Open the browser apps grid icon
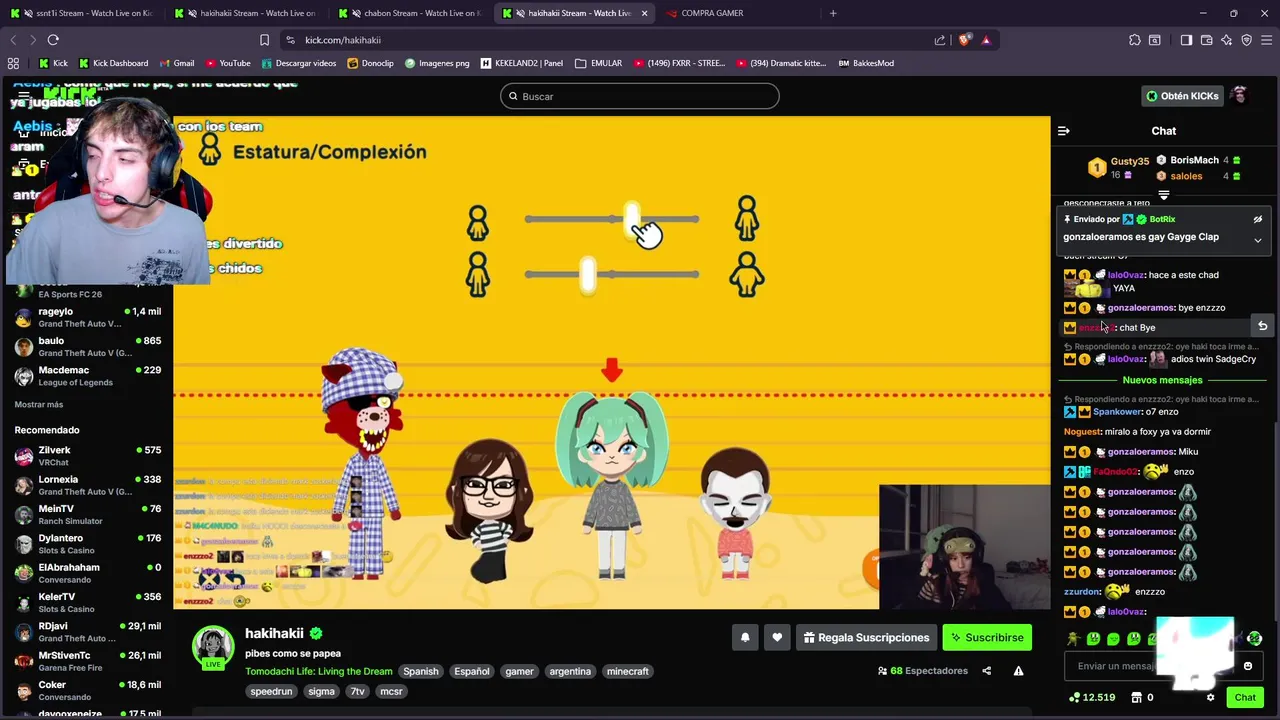The width and height of the screenshot is (1280, 720). tap(13, 63)
